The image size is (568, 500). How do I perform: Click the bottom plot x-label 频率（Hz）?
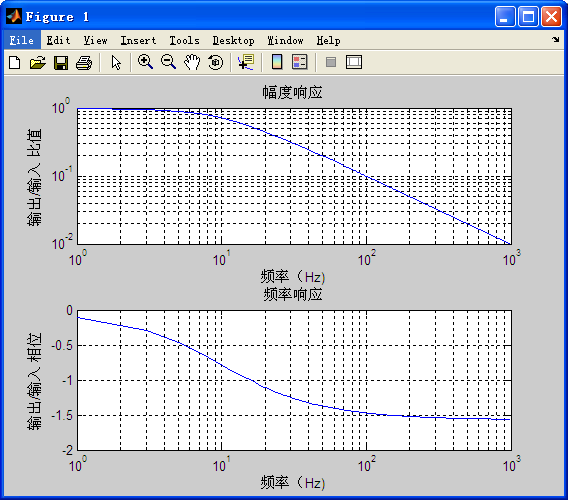[293, 483]
